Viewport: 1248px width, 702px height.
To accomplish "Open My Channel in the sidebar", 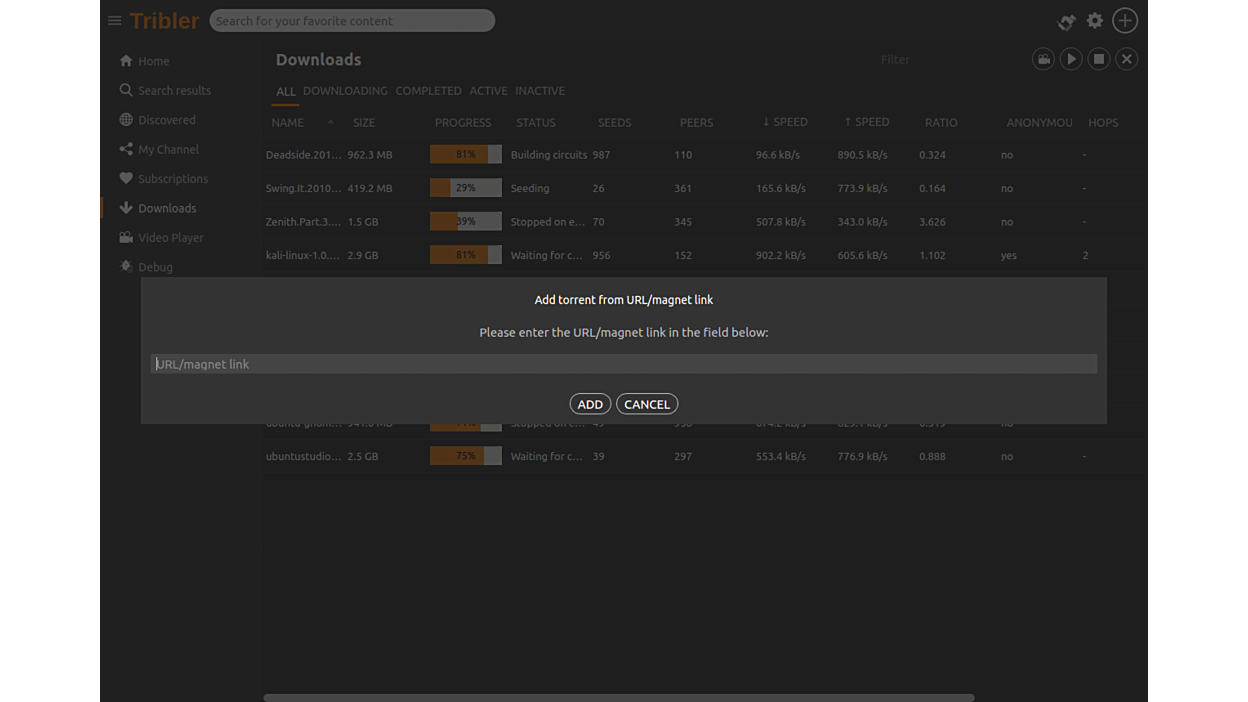I will pyautogui.click(x=168, y=149).
